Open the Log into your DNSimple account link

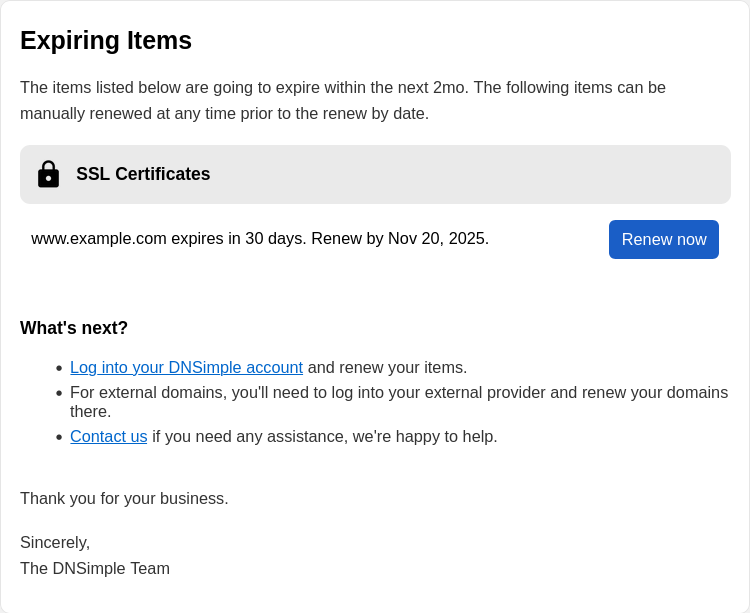coord(186,367)
